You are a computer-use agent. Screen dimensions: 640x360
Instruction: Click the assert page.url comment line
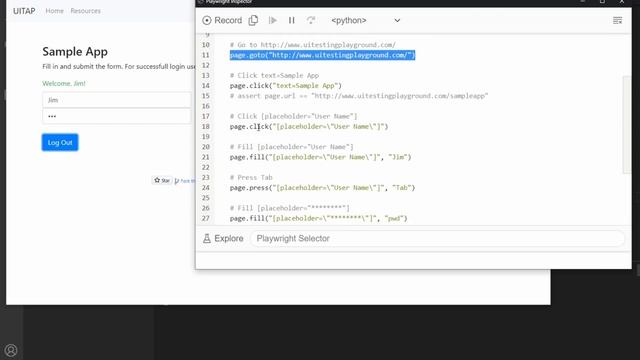pyautogui.click(x=359, y=96)
